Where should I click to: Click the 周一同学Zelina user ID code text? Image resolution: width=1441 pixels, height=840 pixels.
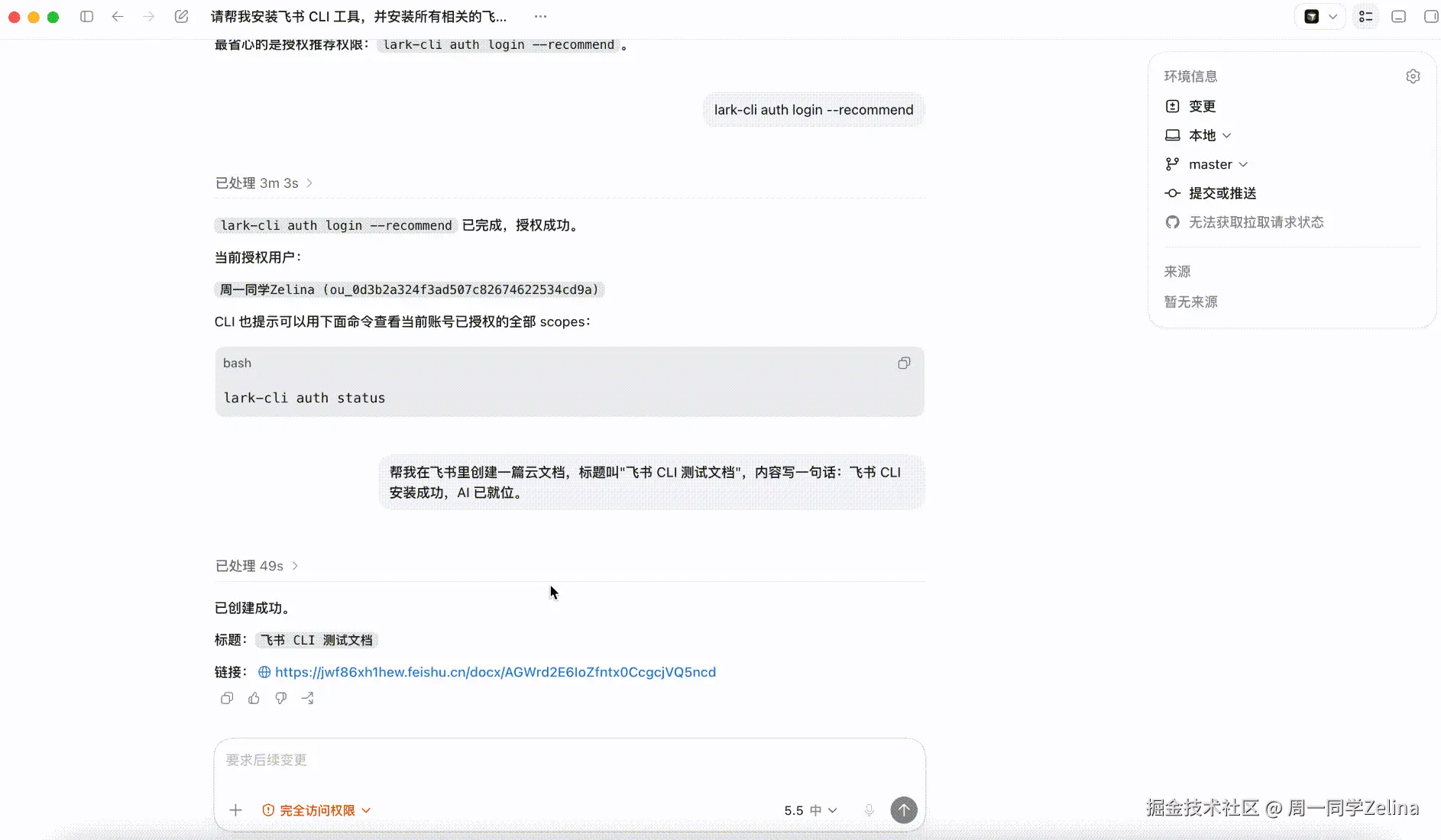(410, 289)
